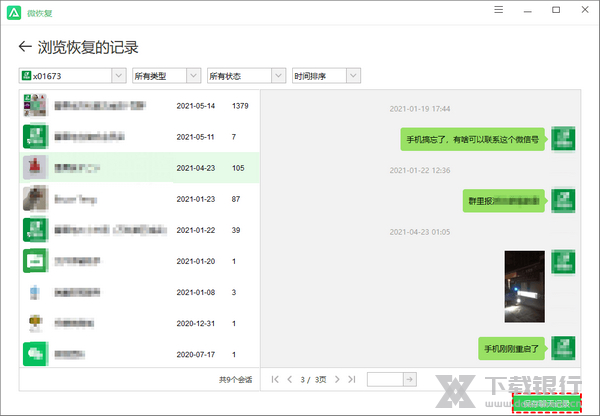Viewport: 600px width, 416px height.
Task: Click the message starting with 群里报
Action: 504,201
